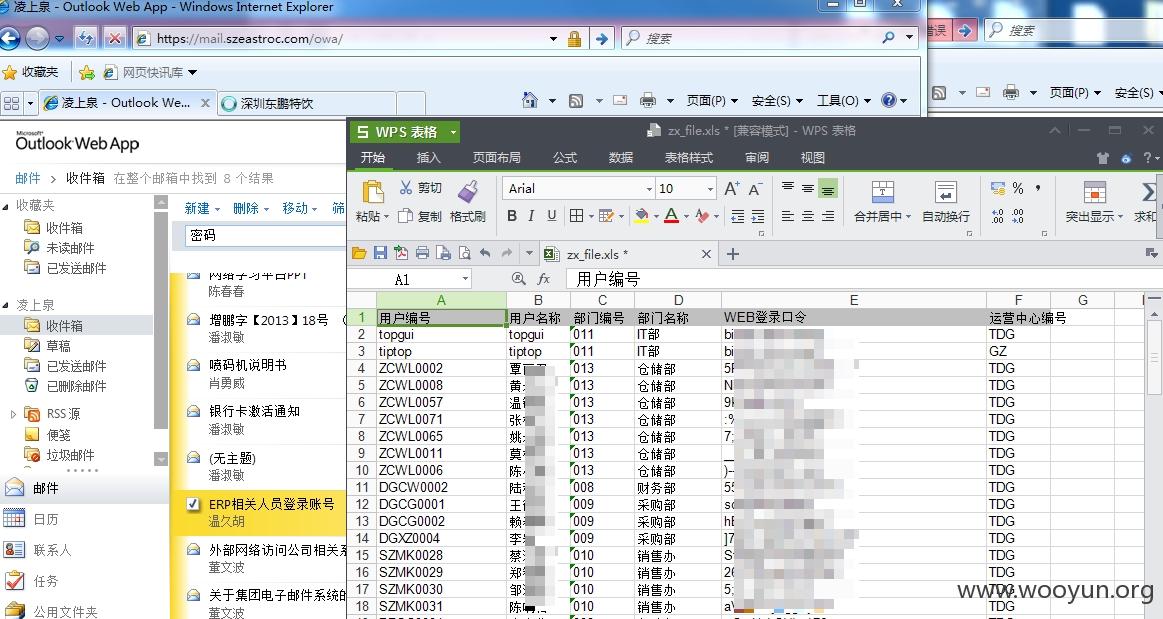
Task: Open the Arial font name dropdown
Action: tap(649, 189)
